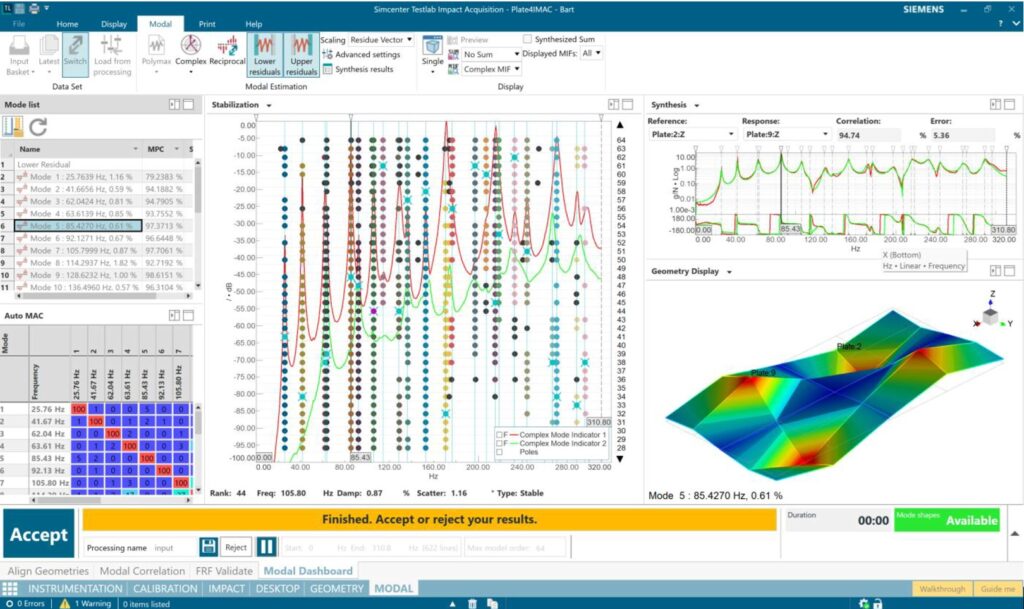Viewport: 1024px width, 609px height.
Task: Open the Scaling Residue Vector dropdown
Action: pyautogui.click(x=382, y=40)
